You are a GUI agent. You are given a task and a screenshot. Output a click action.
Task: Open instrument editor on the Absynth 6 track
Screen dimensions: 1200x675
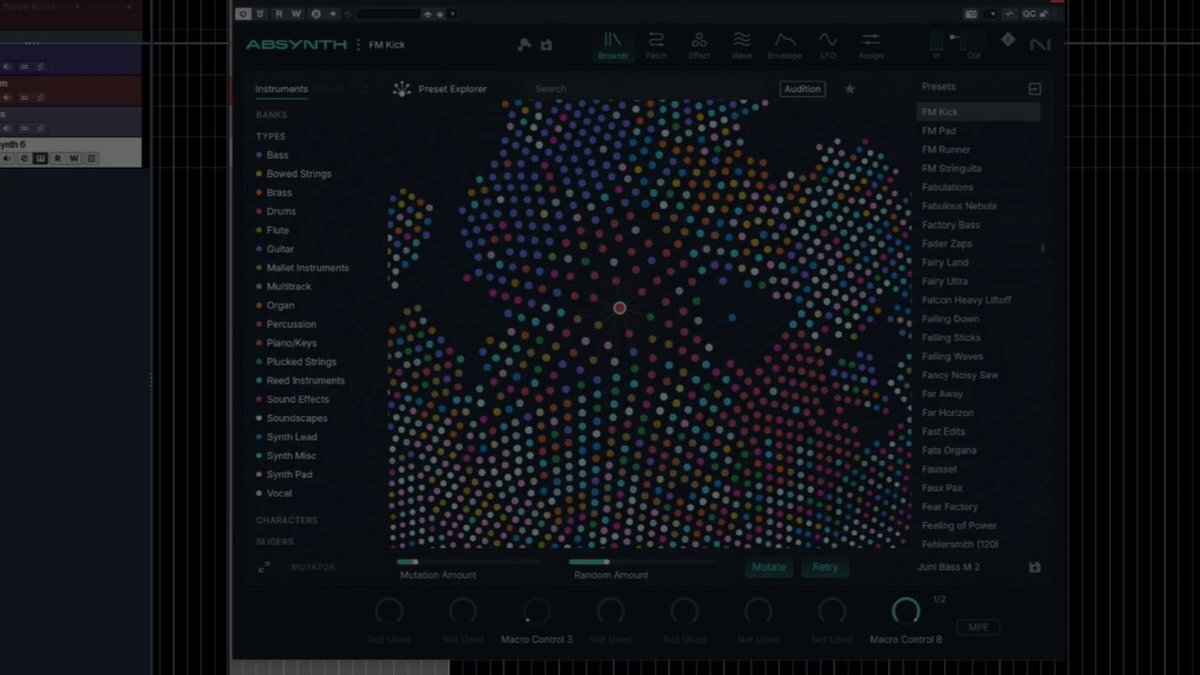(x=40, y=158)
